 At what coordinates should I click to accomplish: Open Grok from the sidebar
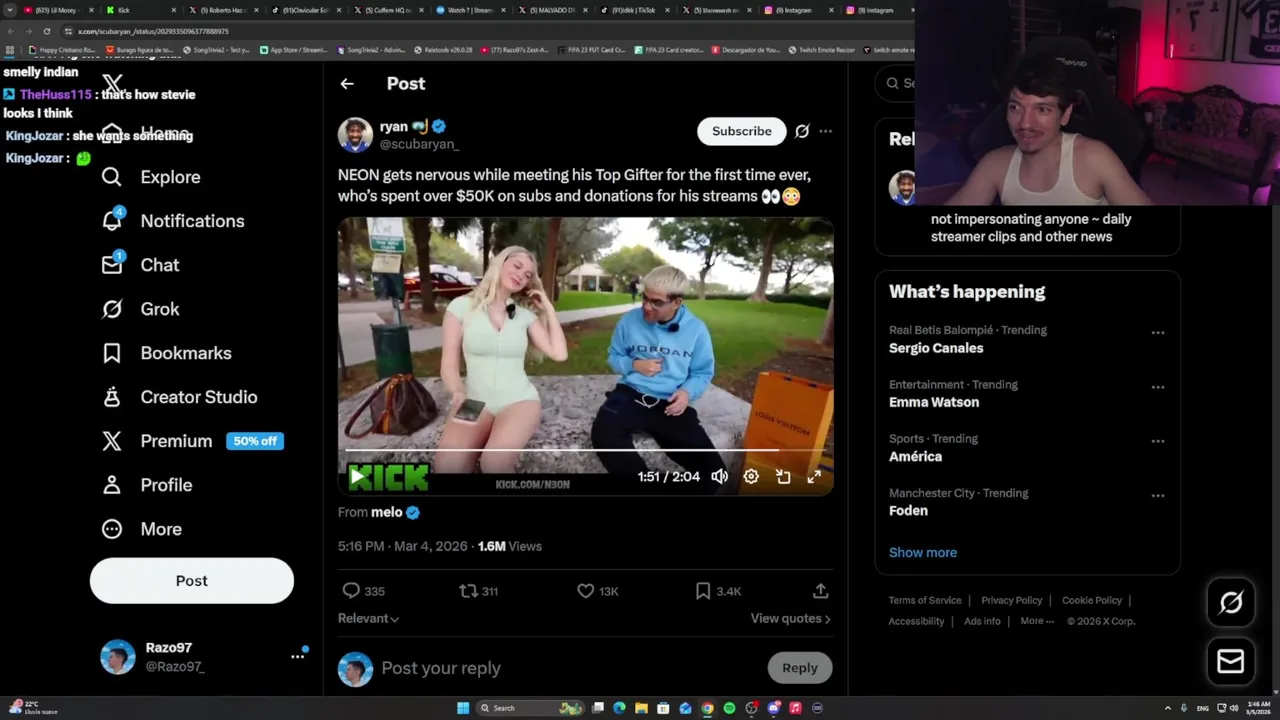(141, 309)
